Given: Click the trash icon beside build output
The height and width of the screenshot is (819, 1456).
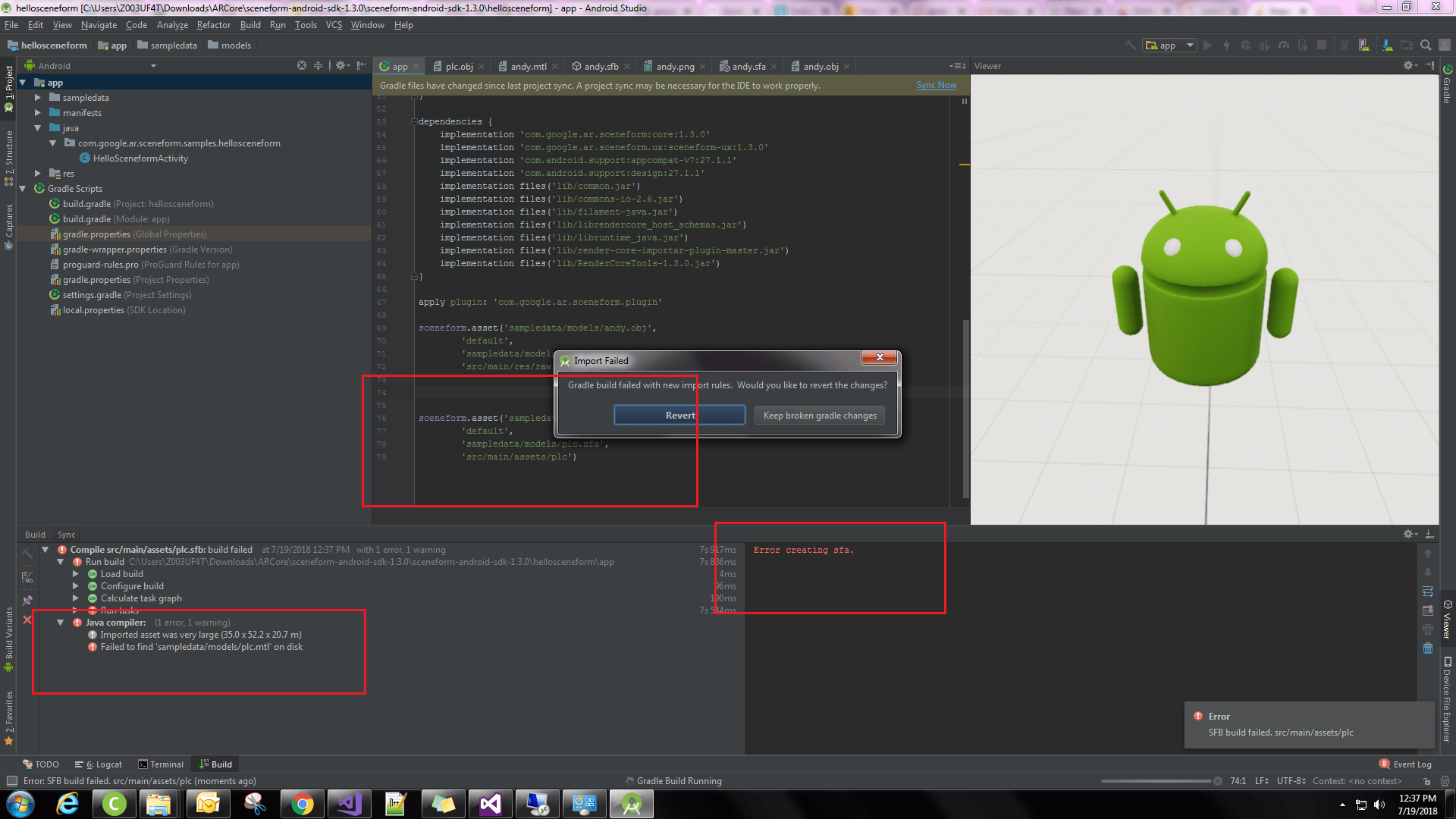Looking at the screenshot, I should point(1428,648).
